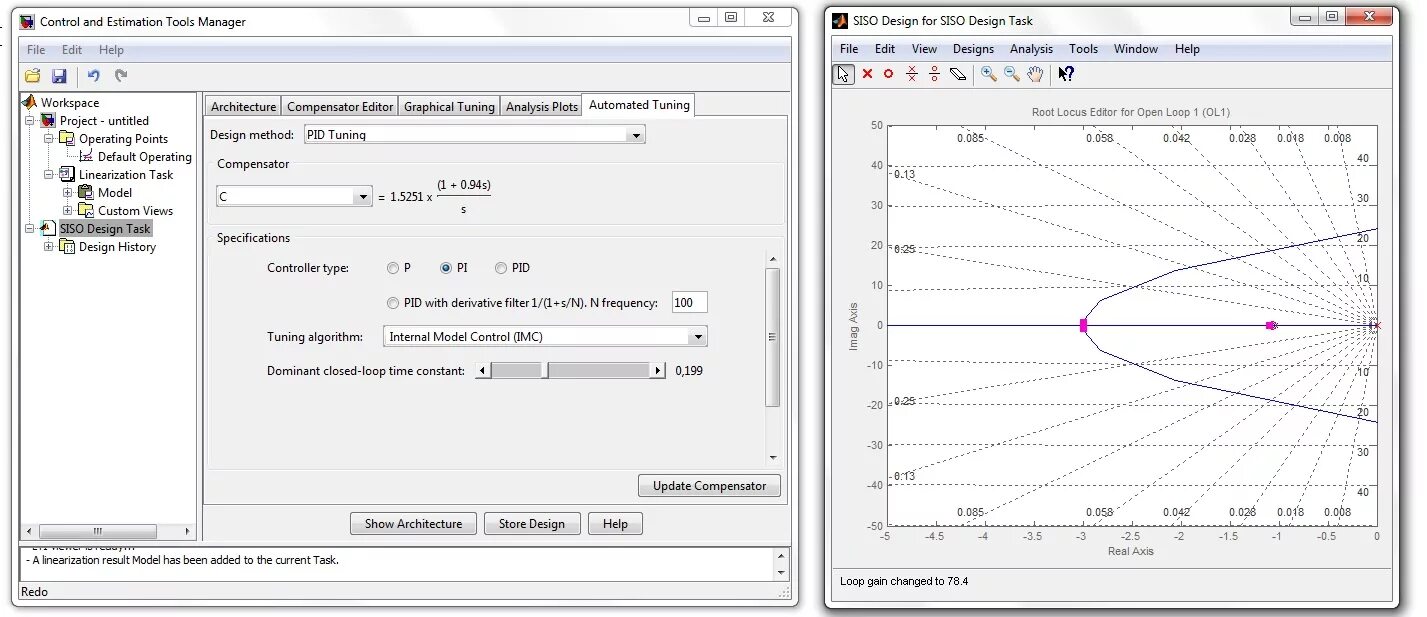Open the Tools menu in SISO Design window

coord(1083,49)
